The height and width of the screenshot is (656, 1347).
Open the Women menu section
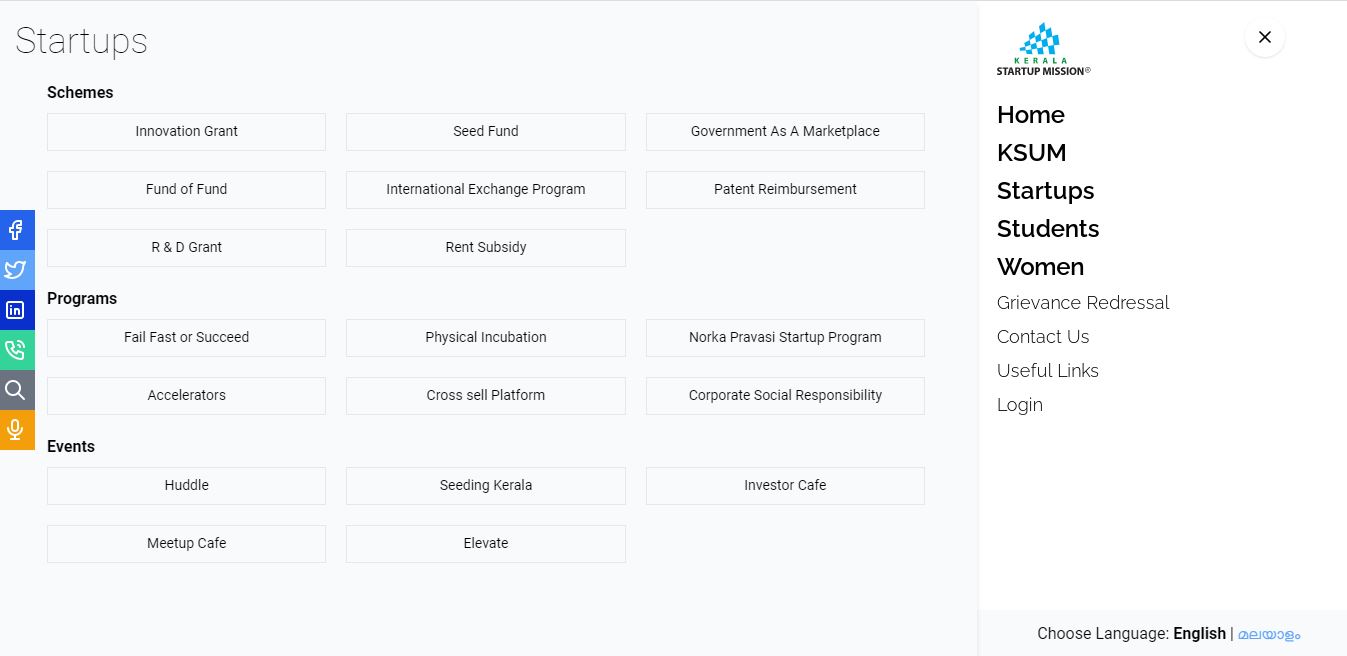[x=1040, y=267]
